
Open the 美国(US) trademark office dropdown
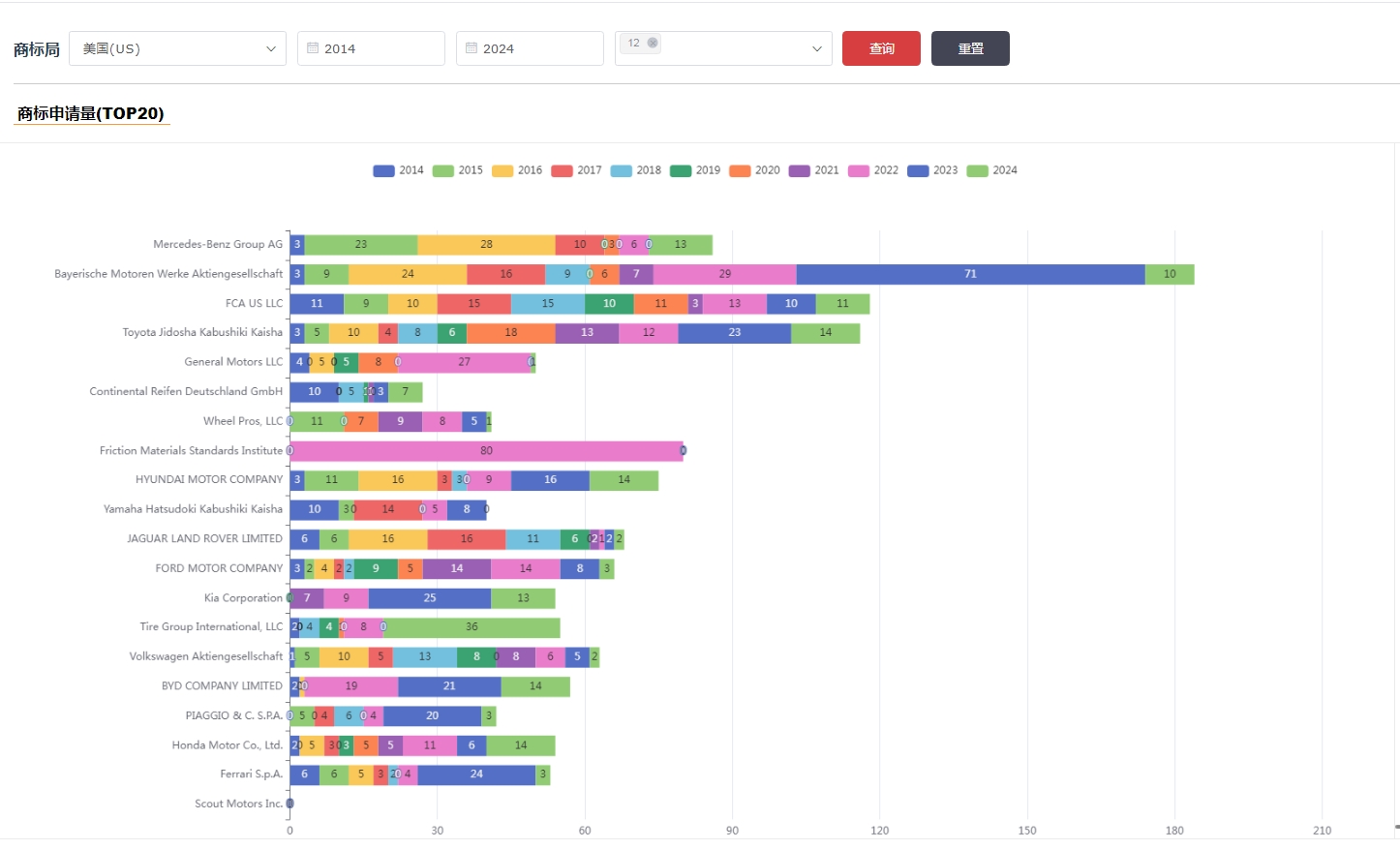(x=177, y=48)
